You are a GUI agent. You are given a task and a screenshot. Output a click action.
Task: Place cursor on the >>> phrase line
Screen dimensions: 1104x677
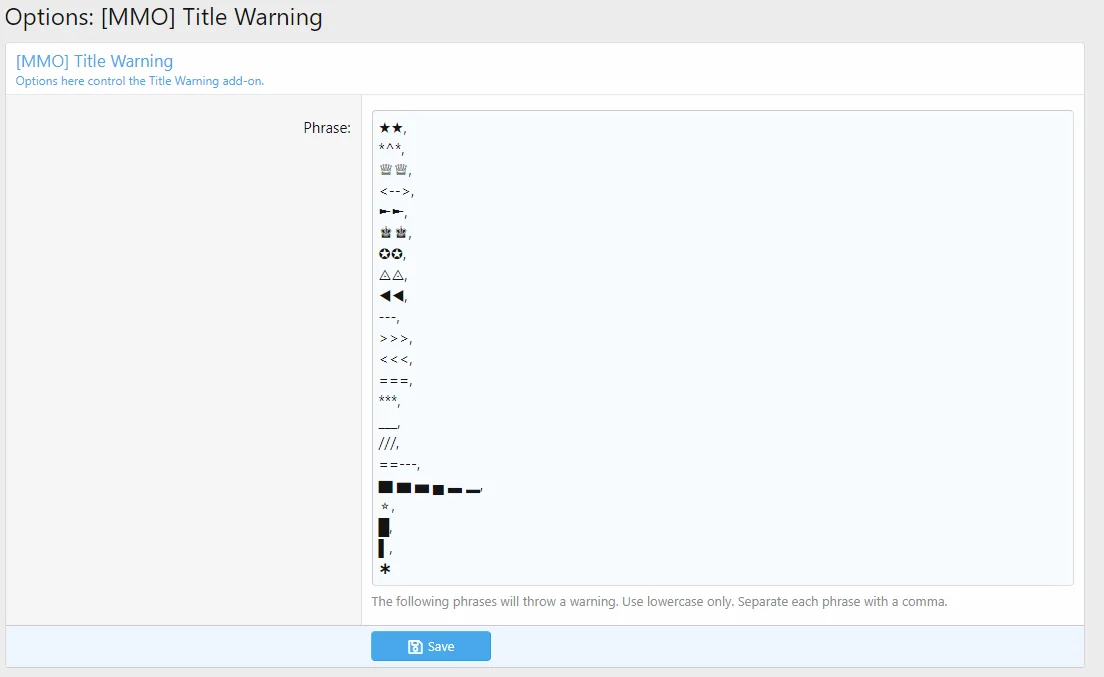[395, 339]
